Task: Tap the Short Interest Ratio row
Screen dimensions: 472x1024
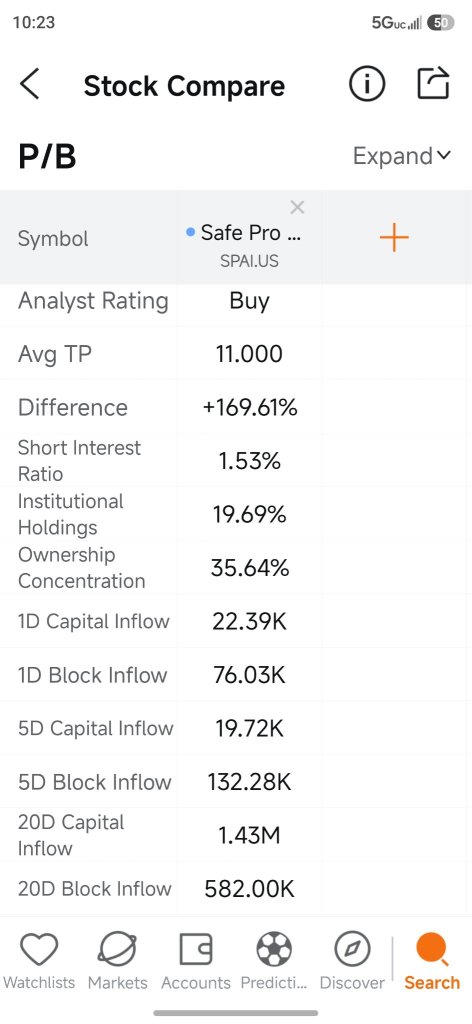Action: tap(236, 460)
